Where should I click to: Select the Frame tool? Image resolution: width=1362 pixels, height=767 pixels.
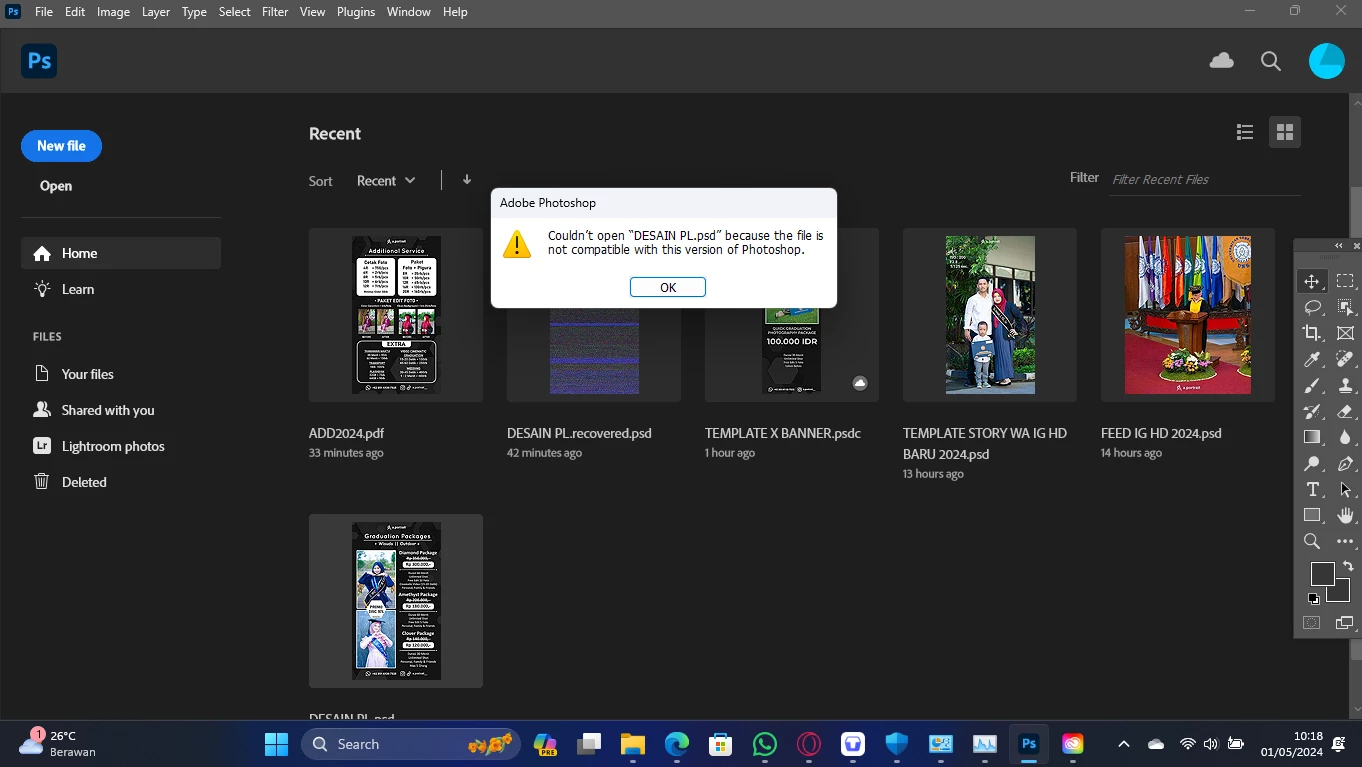point(1345,333)
